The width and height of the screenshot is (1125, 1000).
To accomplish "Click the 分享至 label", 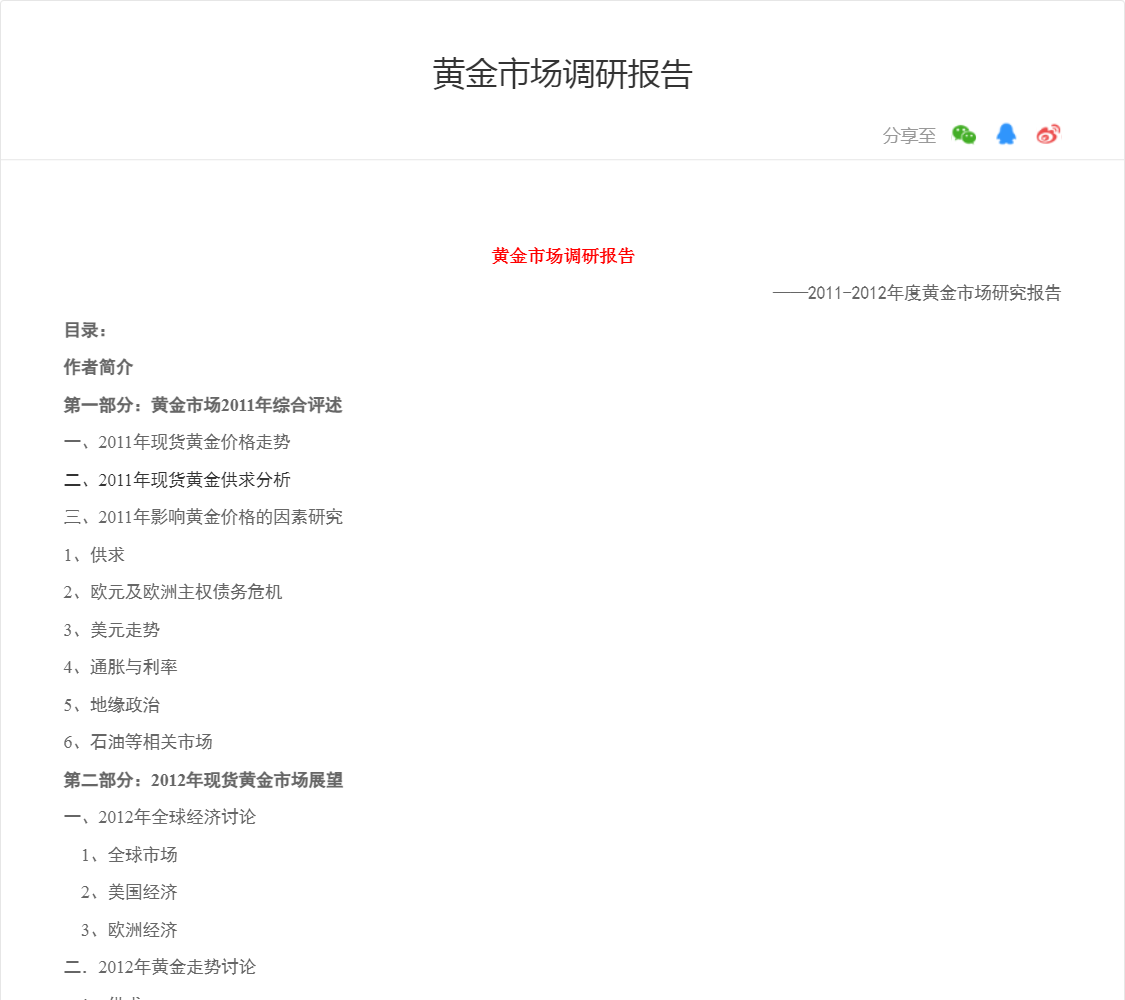I will tap(909, 136).
